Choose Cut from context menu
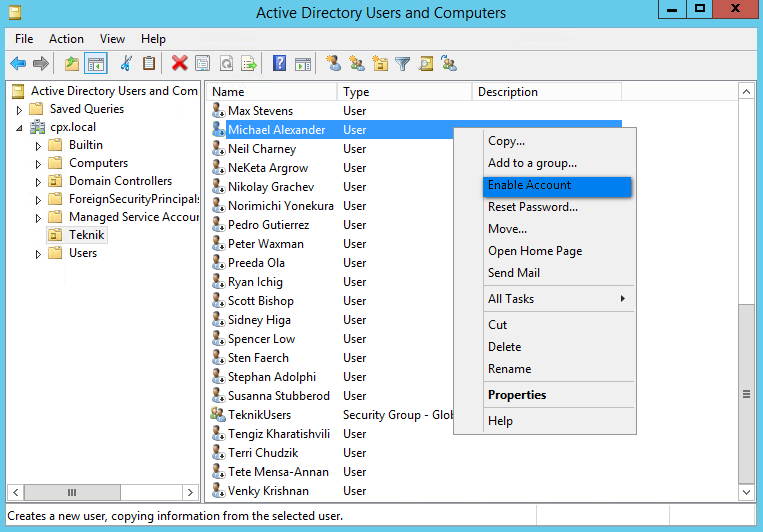The height and width of the screenshot is (532, 763). click(557, 325)
